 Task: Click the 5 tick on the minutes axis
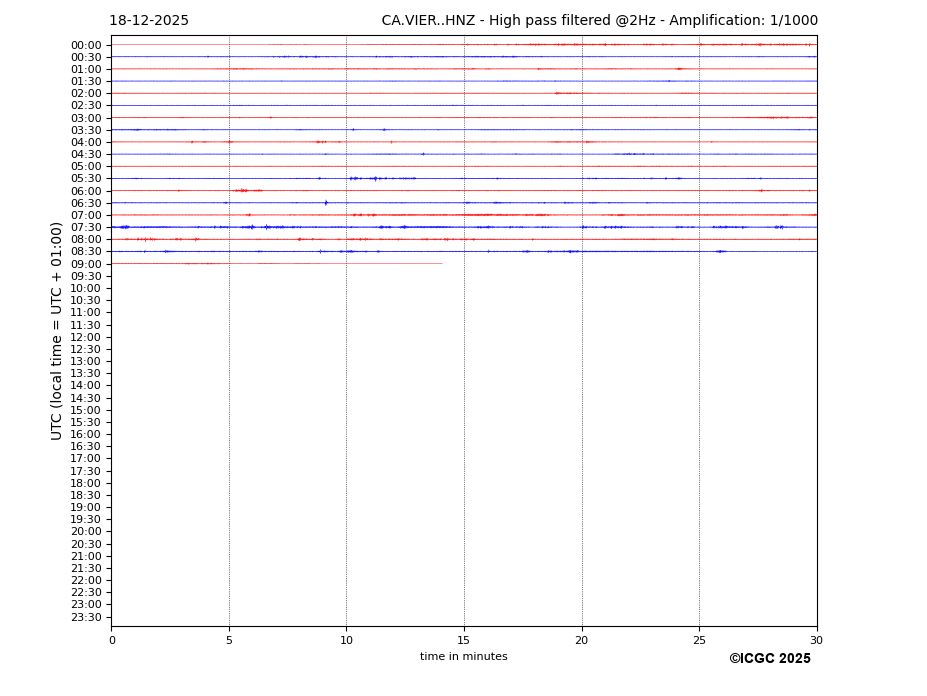[229, 640]
